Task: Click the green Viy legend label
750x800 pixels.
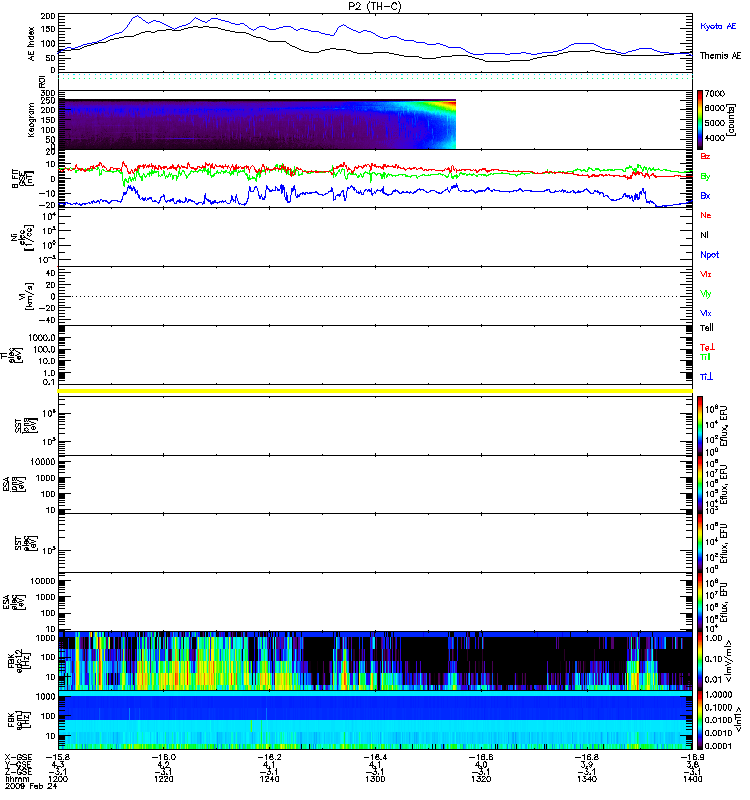Action: point(706,294)
